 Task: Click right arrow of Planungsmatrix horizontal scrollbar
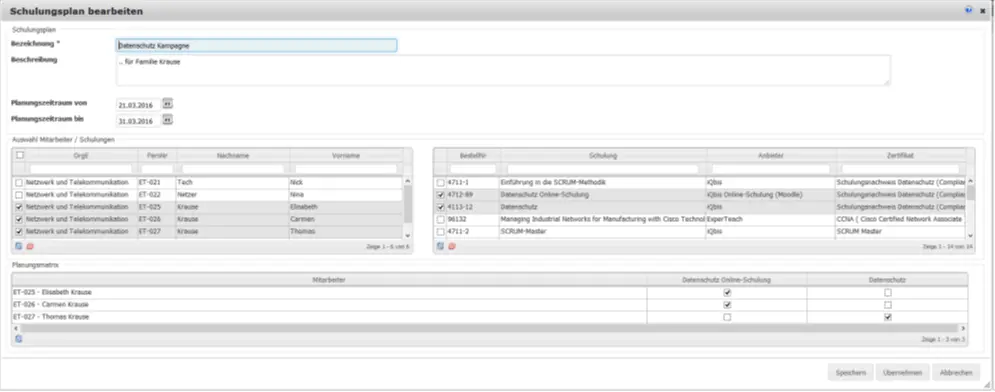coord(963,329)
